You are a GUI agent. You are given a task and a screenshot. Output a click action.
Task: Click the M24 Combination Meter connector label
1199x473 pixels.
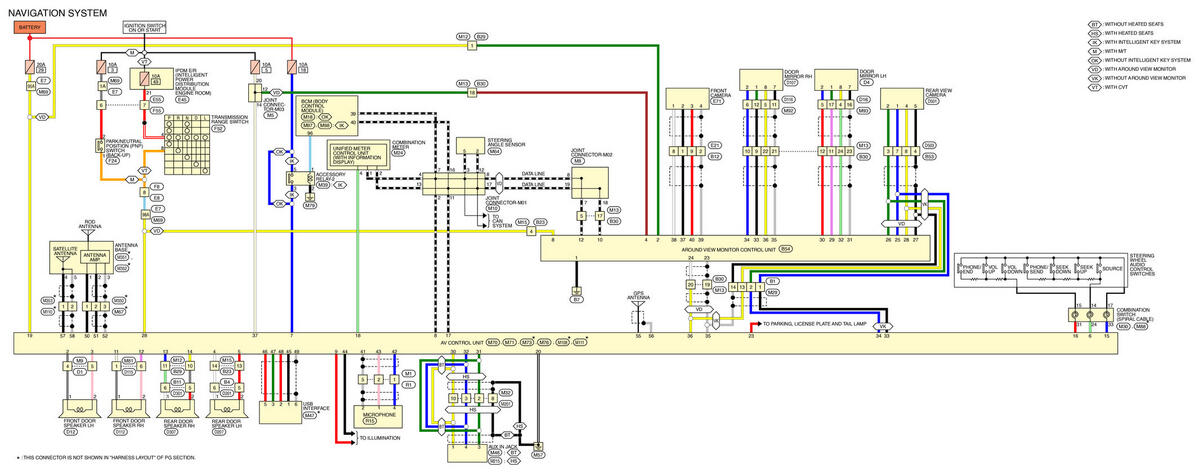(398, 152)
